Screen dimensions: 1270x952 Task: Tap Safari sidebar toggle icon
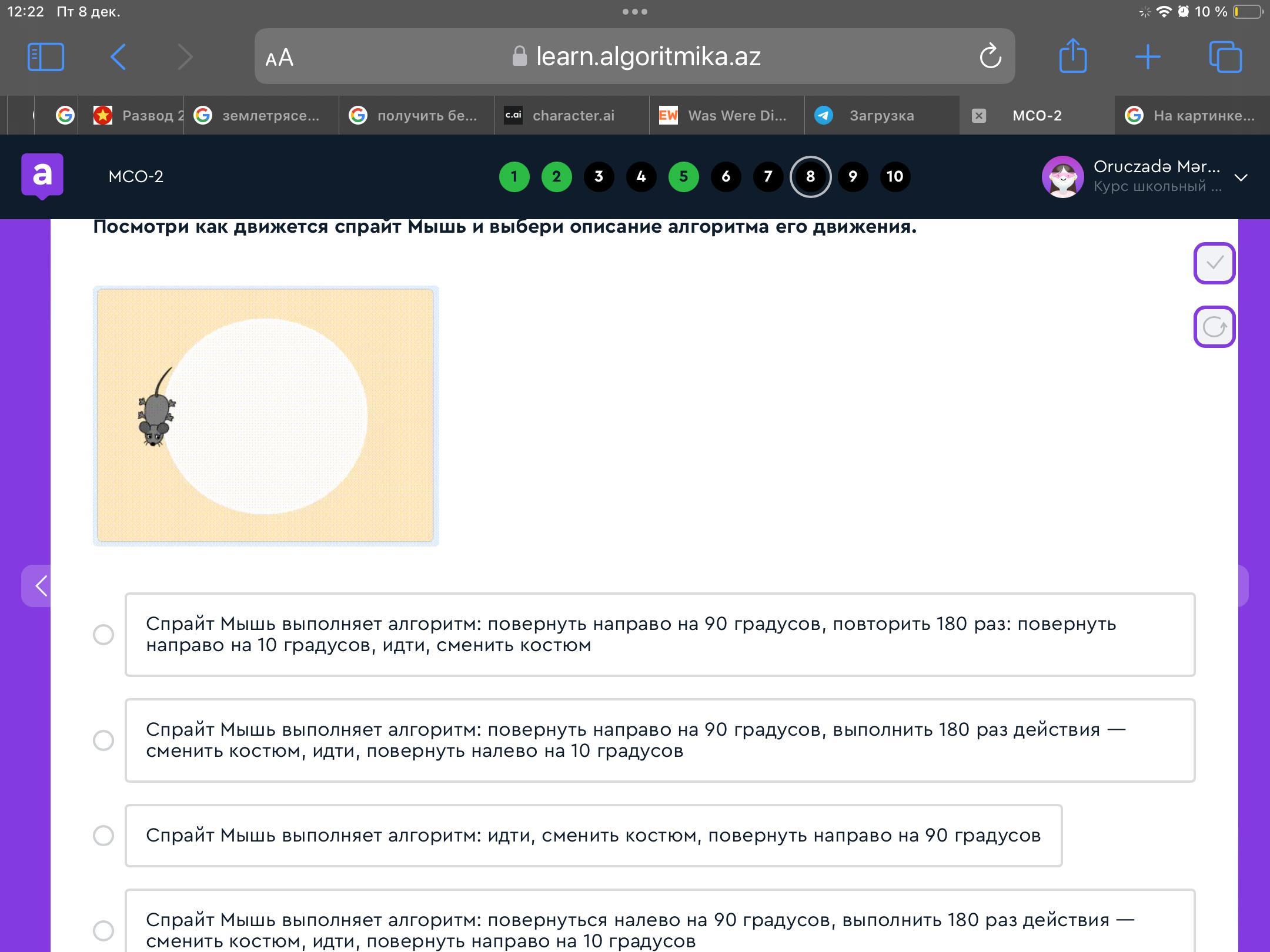(46, 57)
